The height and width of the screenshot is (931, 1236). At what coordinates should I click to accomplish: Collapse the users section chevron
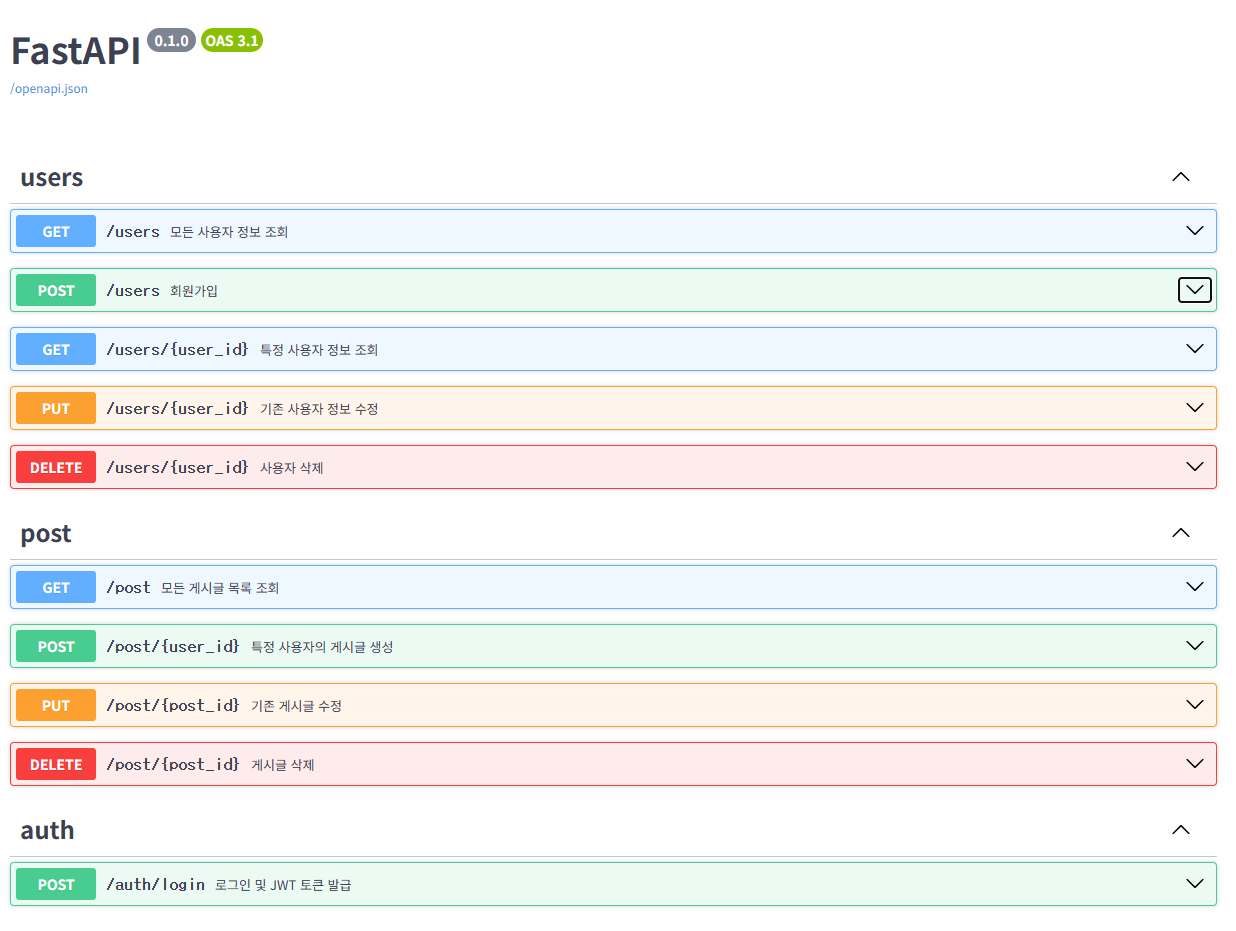pos(1181,177)
